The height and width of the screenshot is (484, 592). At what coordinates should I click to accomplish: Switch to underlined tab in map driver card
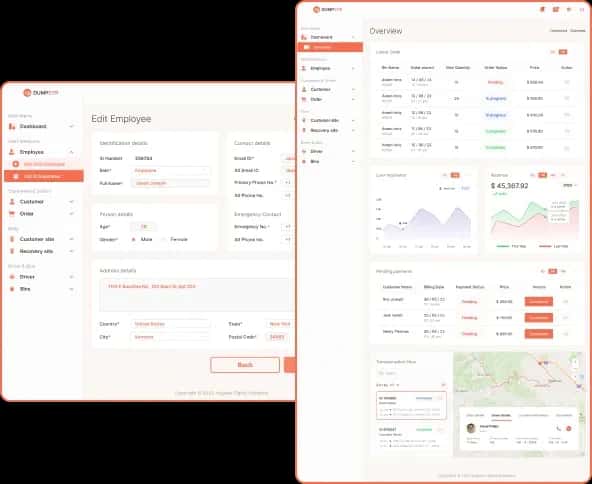(x=501, y=415)
